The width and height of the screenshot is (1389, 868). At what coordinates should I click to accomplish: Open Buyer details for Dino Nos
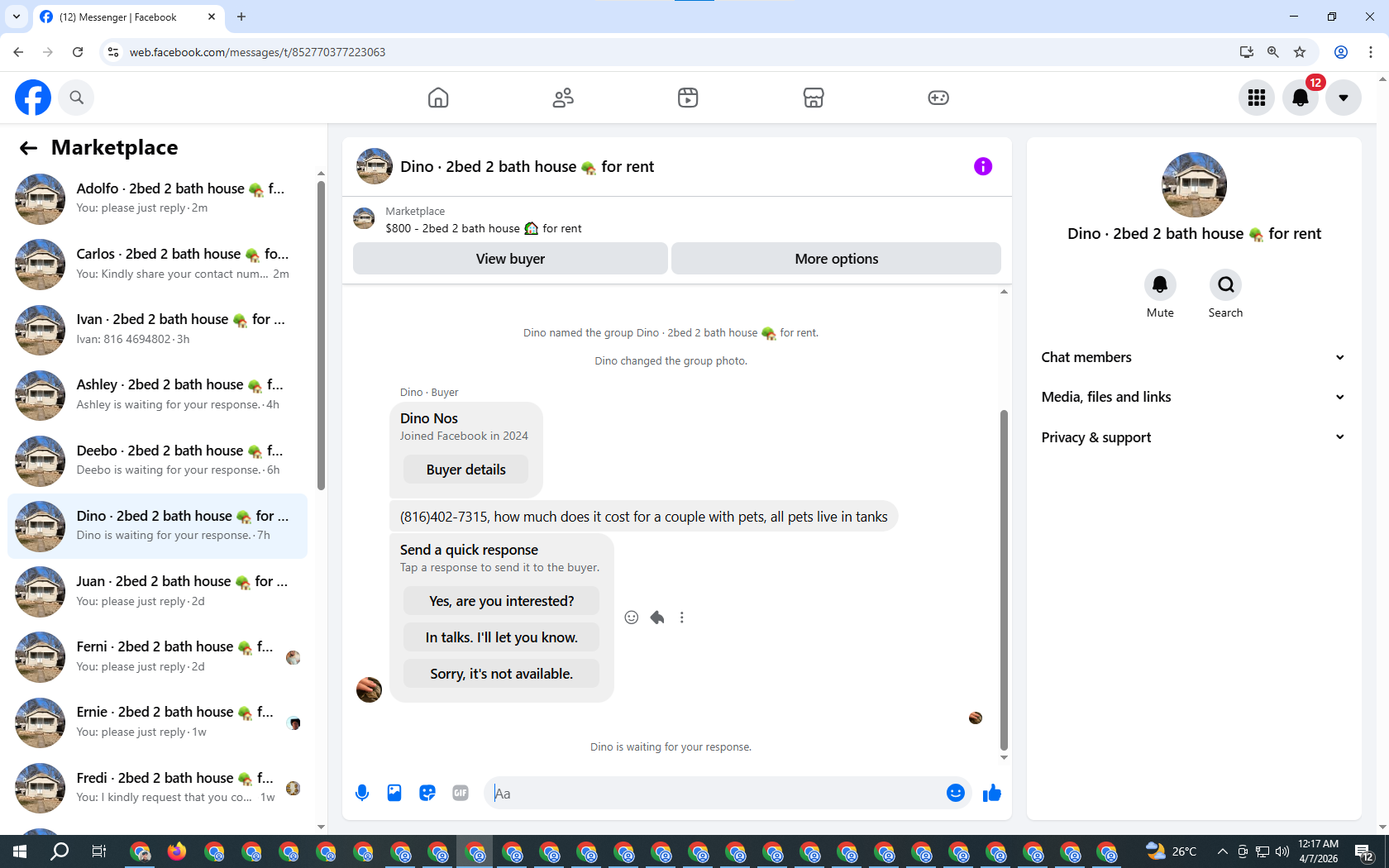pos(465,470)
